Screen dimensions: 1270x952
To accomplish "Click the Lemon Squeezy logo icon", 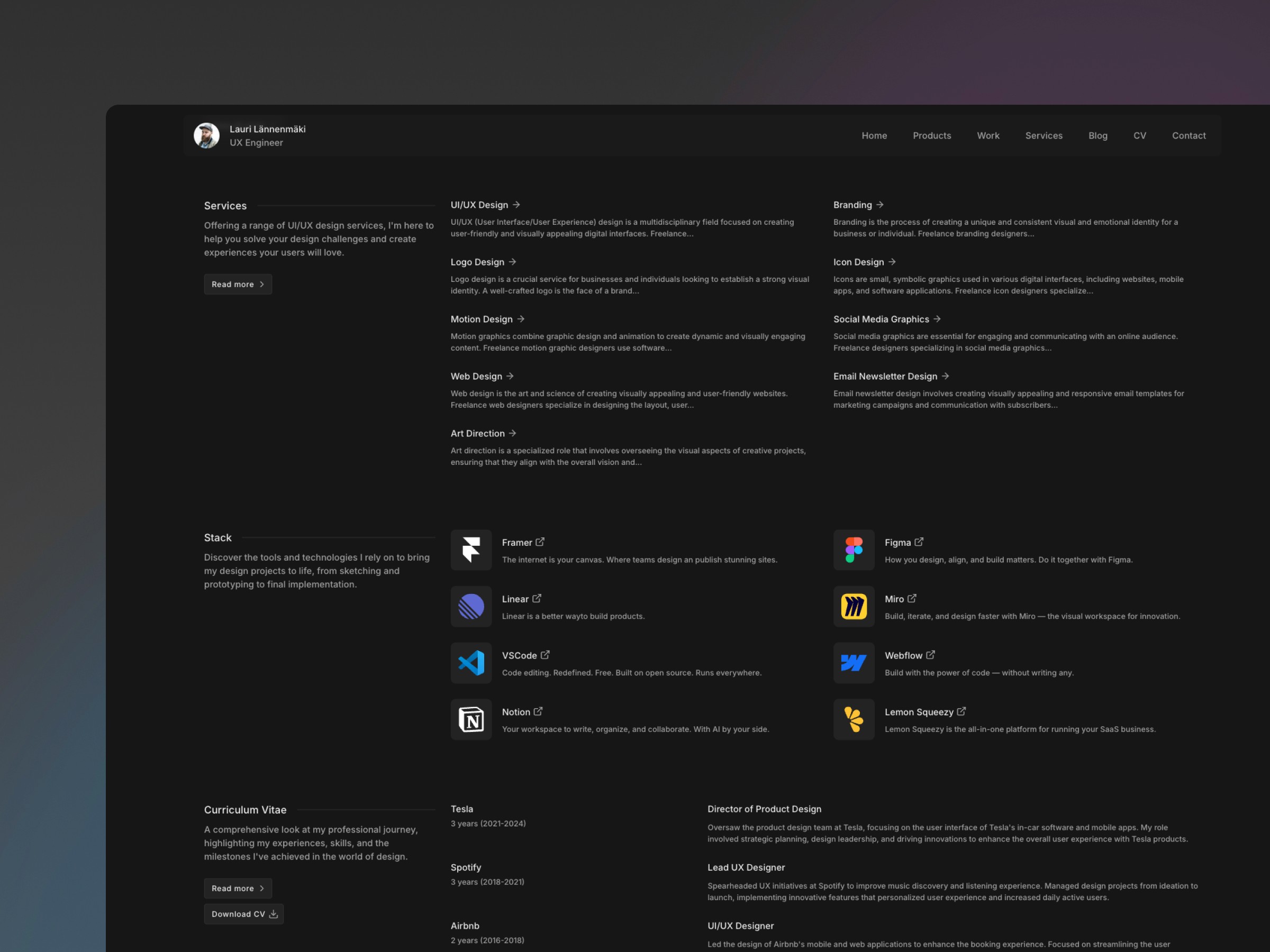I will (854, 720).
